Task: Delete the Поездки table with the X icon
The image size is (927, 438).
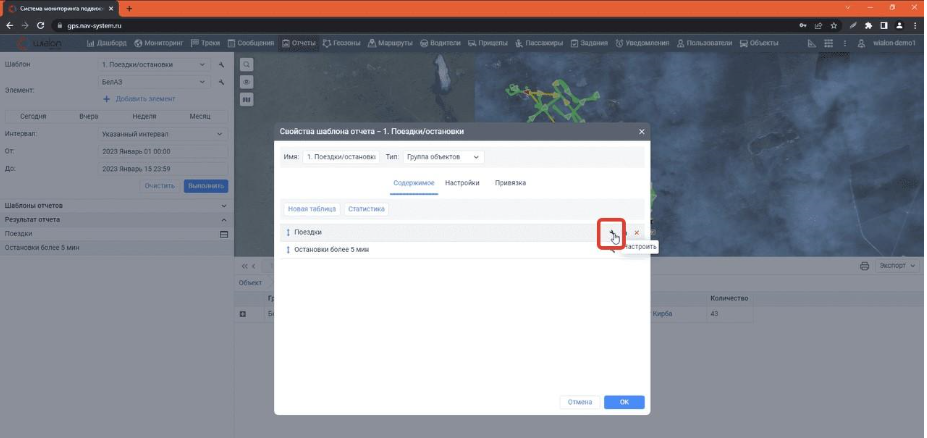Action: 636,233
